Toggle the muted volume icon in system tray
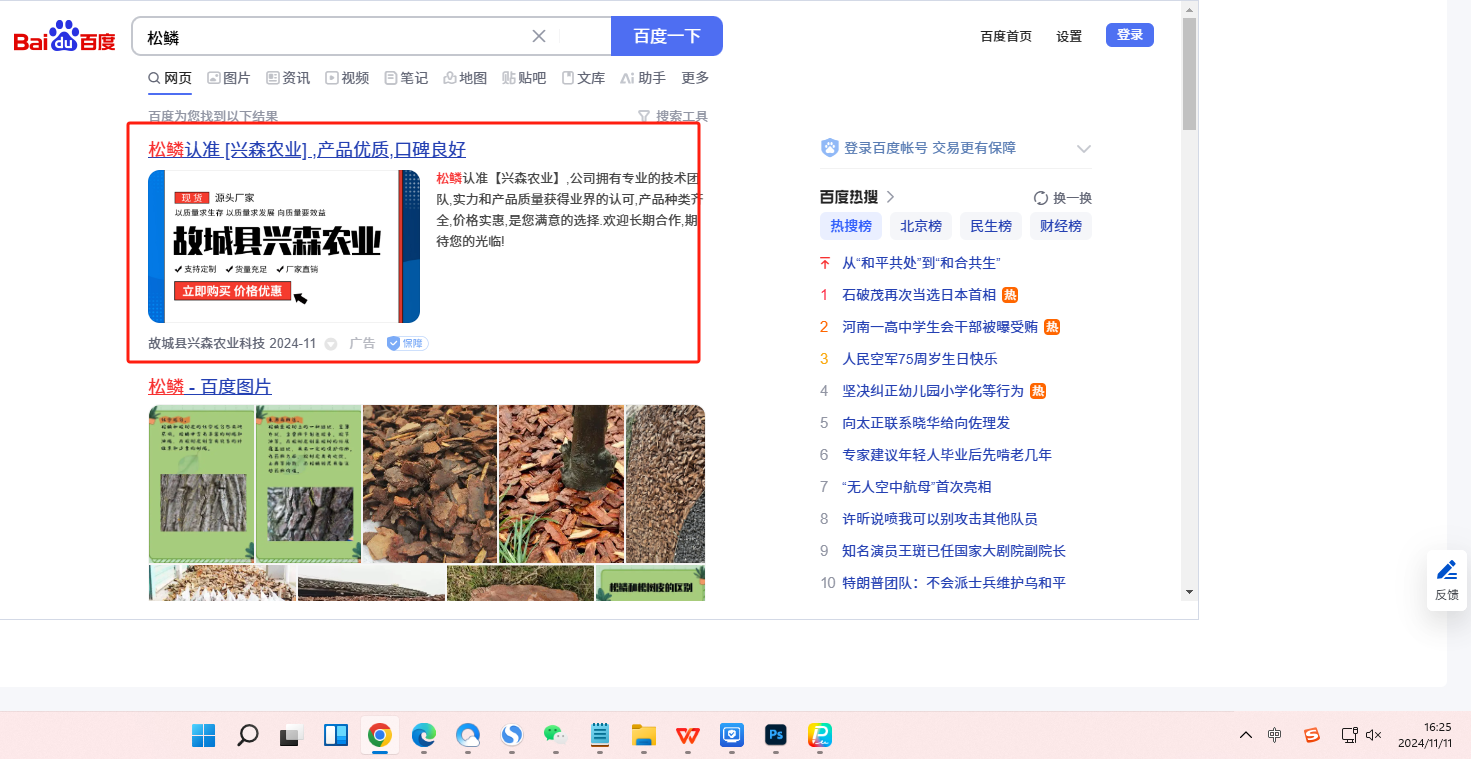Screen dimensions: 1471x759 [1373, 735]
